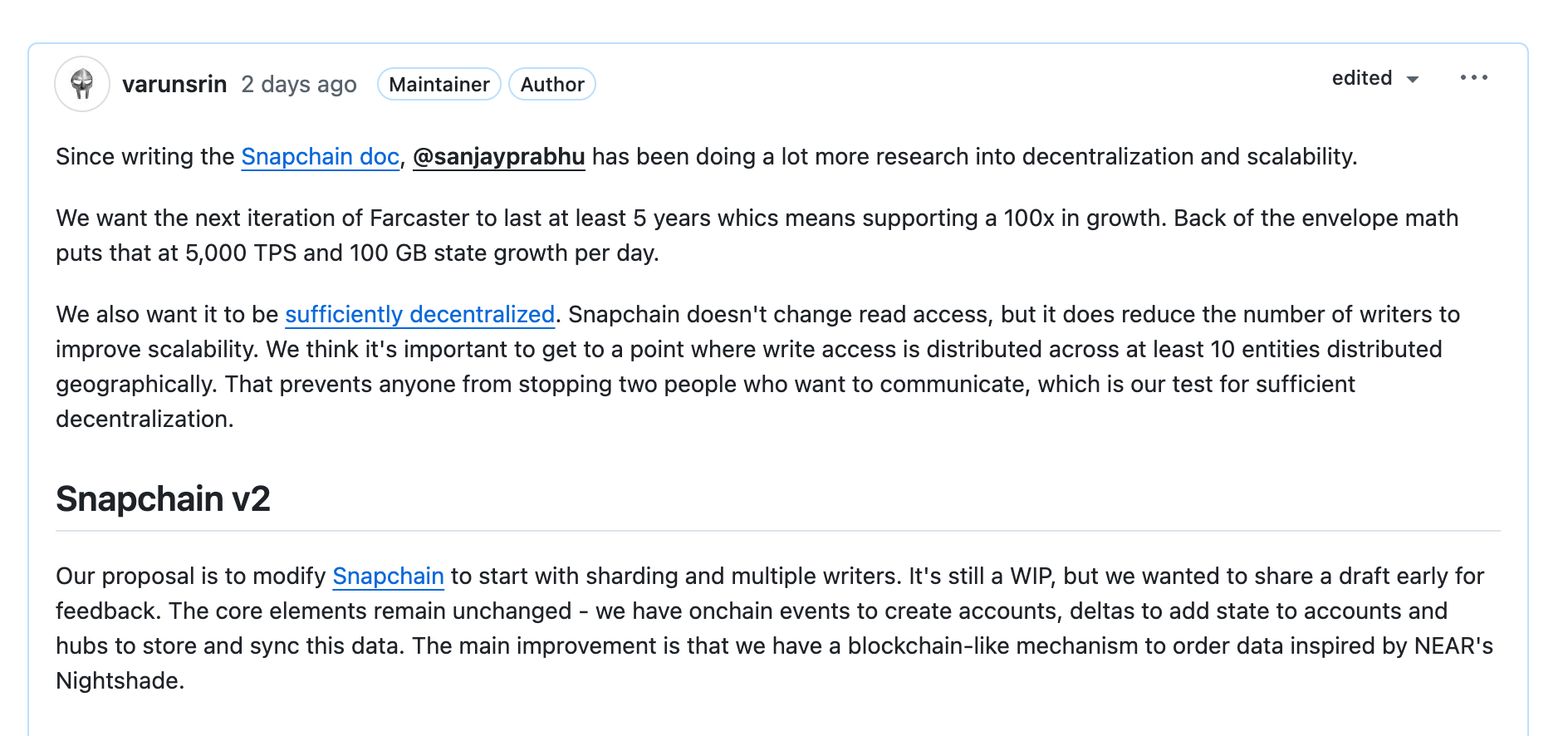Click the Author pill label
1568x736 pixels.
click(x=551, y=84)
